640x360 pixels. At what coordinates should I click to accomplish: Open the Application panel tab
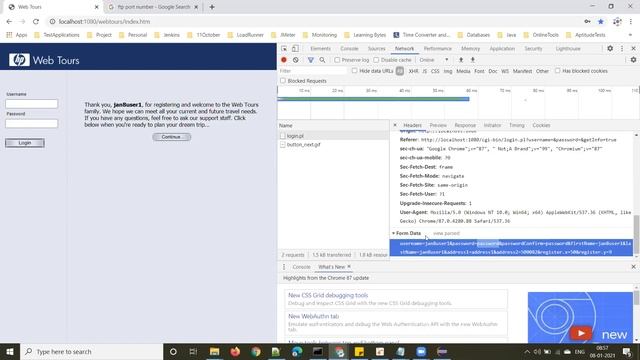[x=502, y=49]
